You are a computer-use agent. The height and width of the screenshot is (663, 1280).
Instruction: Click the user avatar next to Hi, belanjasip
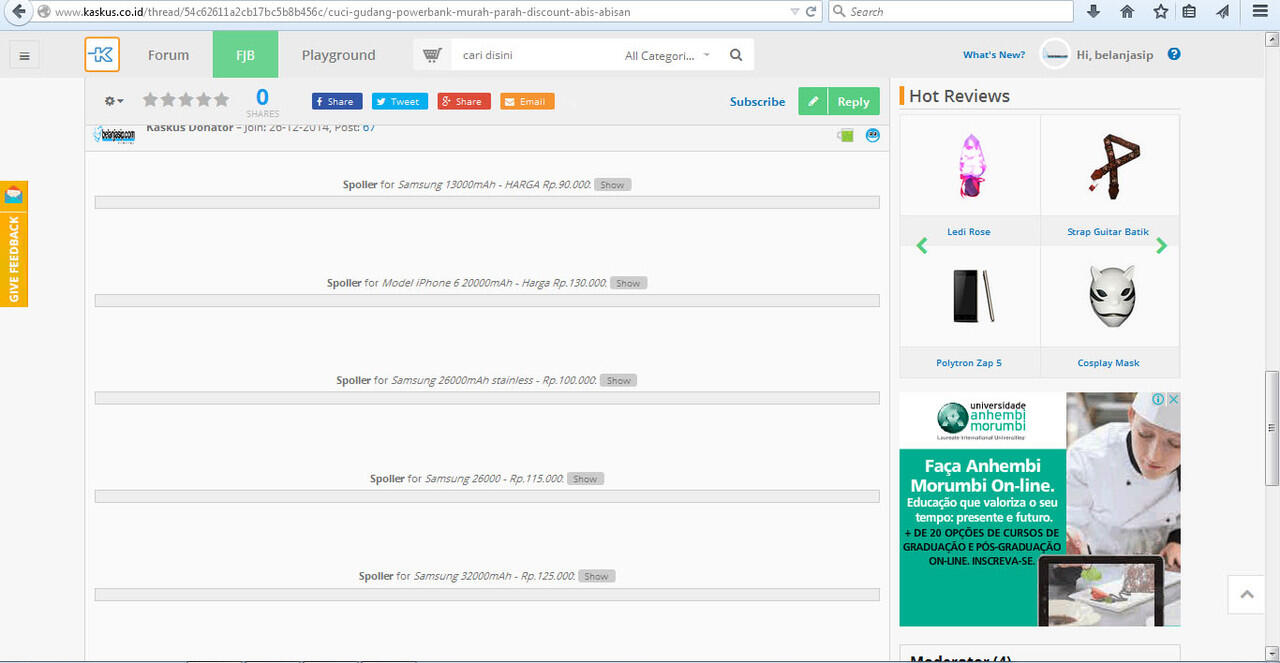coord(1055,54)
